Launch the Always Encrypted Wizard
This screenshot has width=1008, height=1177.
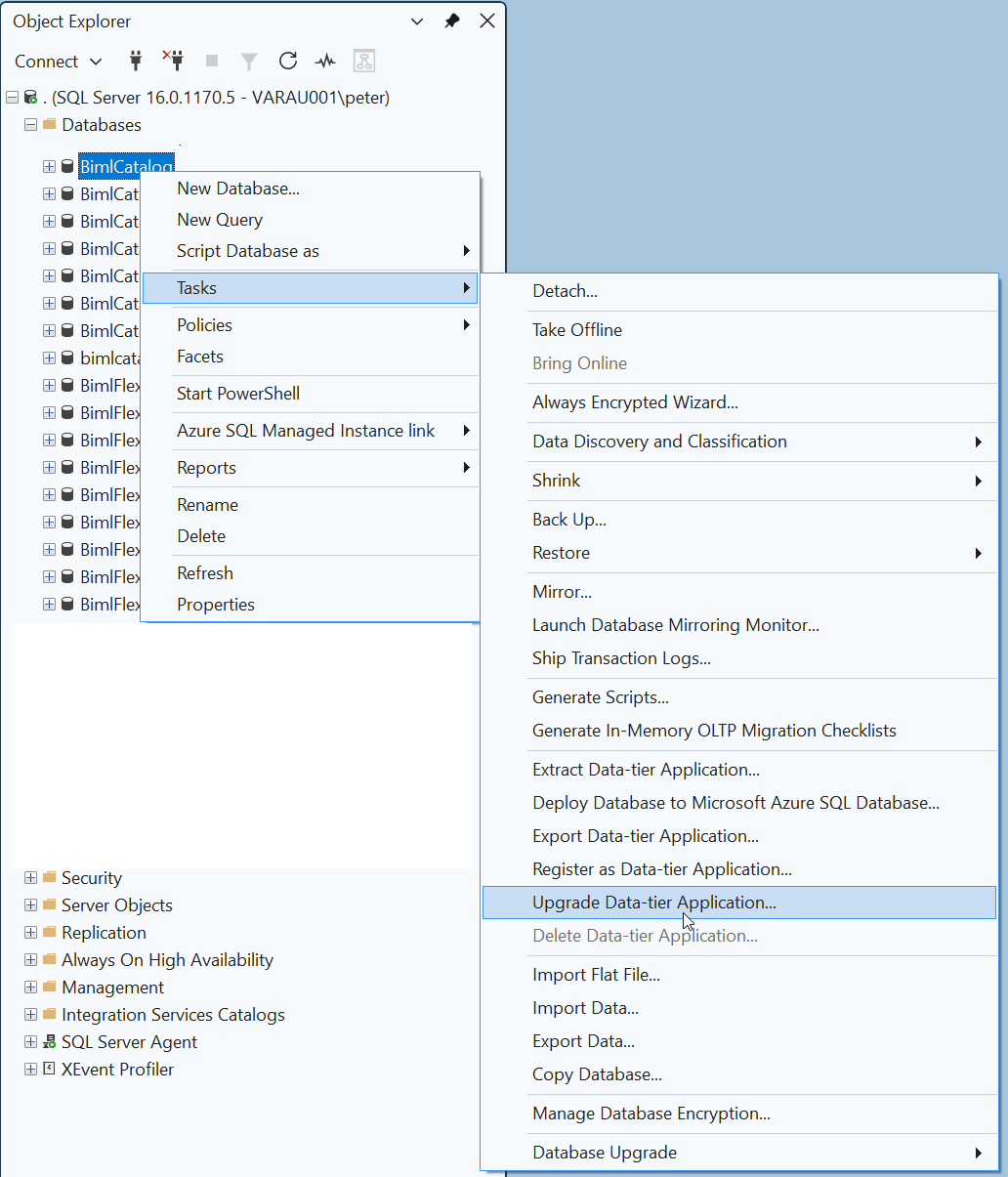[x=634, y=402]
